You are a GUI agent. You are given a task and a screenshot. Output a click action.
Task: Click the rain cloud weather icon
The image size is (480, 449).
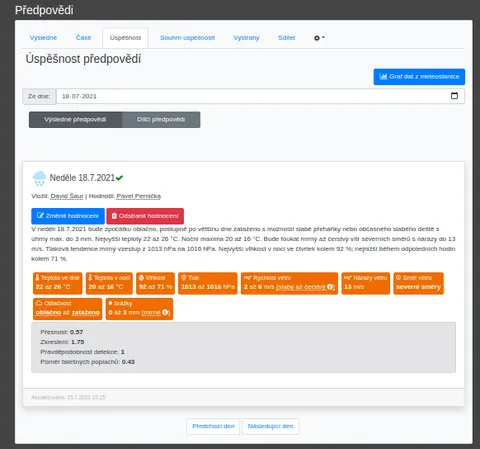coord(39,178)
